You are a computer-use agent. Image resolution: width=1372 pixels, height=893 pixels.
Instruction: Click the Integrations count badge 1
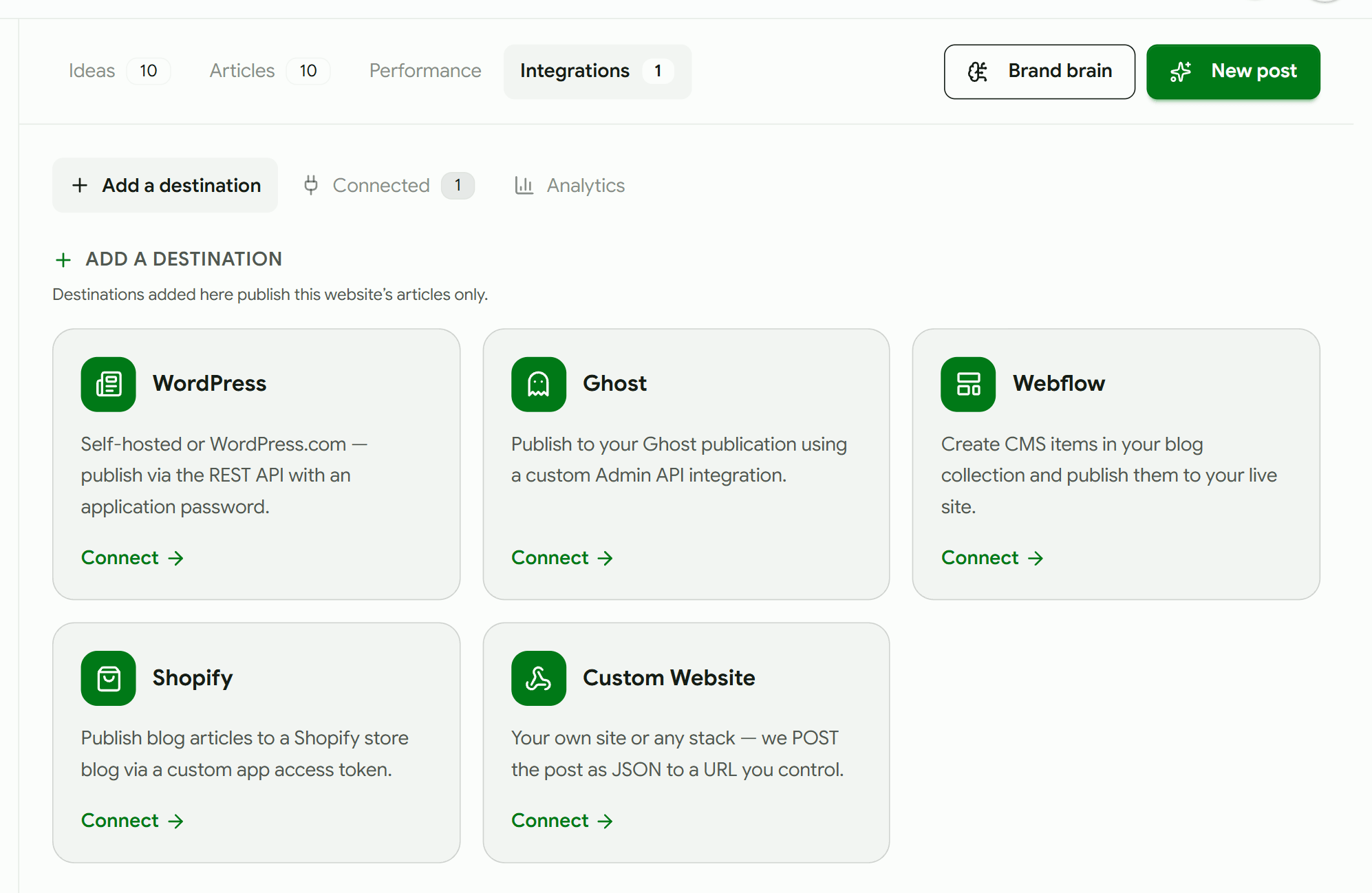tap(658, 71)
